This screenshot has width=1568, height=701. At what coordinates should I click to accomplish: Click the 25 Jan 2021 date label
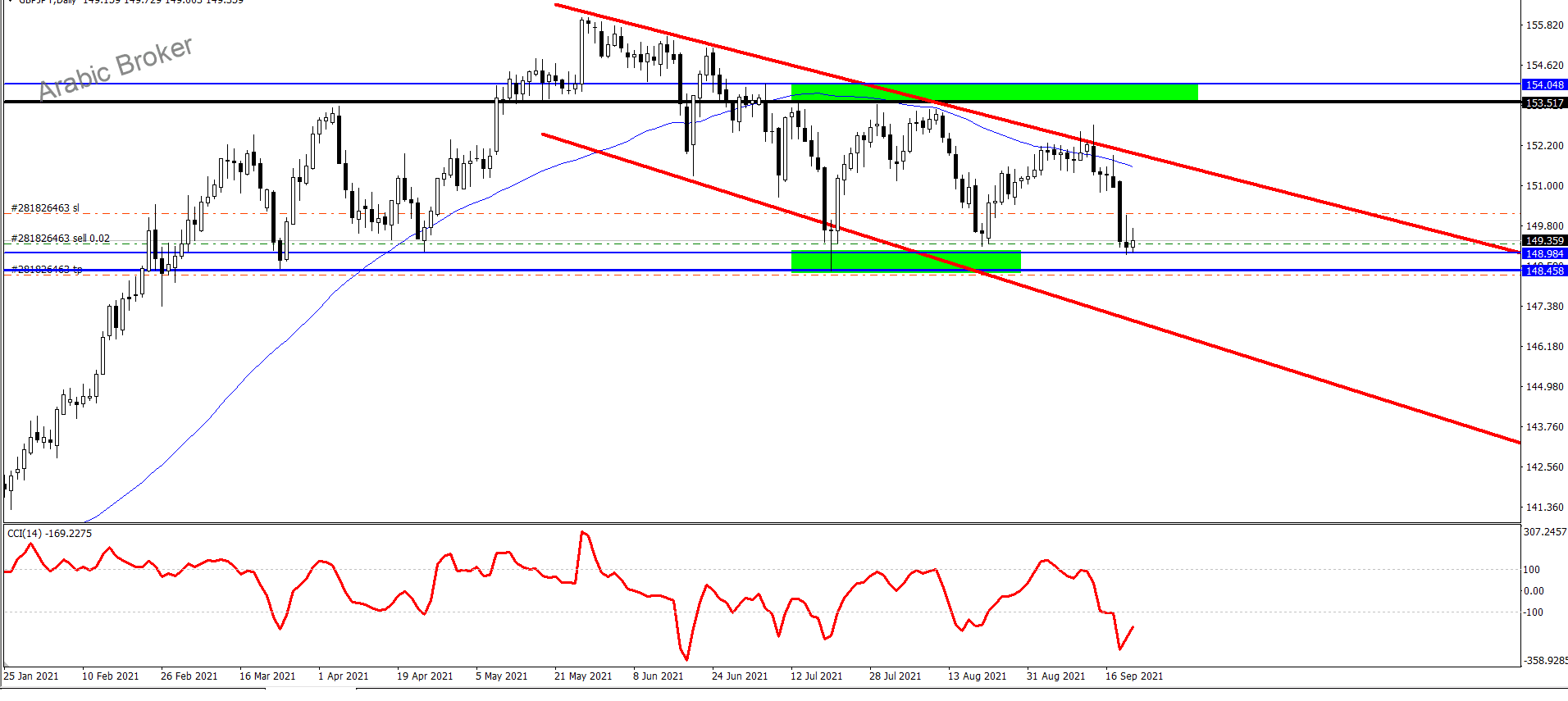(31, 676)
